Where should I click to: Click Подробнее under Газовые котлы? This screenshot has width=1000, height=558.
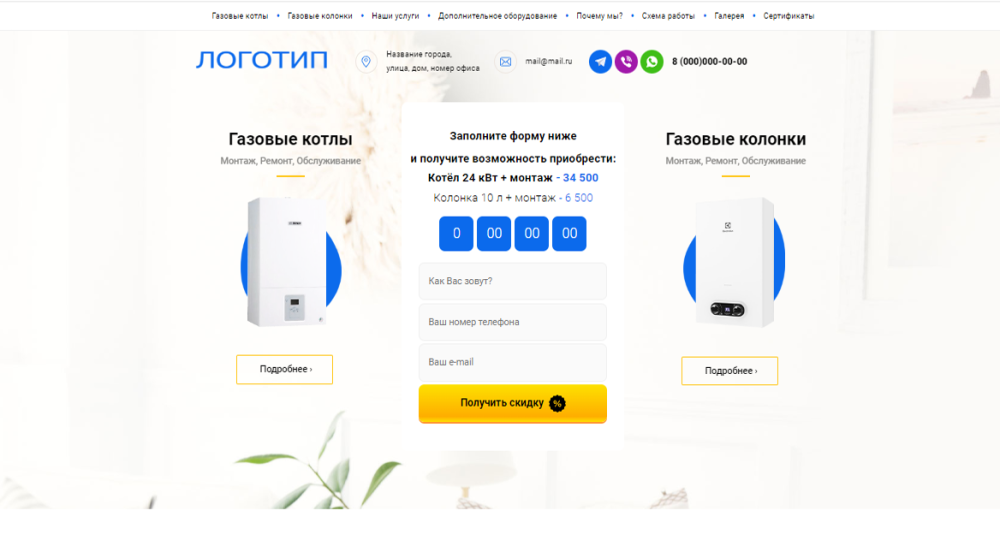pyautogui.click(x=284, y=369)
